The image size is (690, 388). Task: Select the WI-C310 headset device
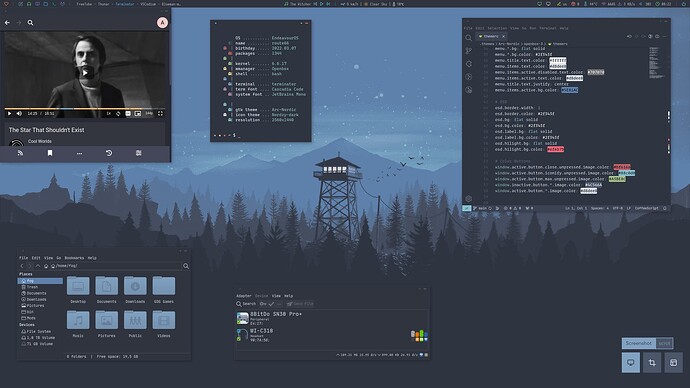[x=332, y=335]
